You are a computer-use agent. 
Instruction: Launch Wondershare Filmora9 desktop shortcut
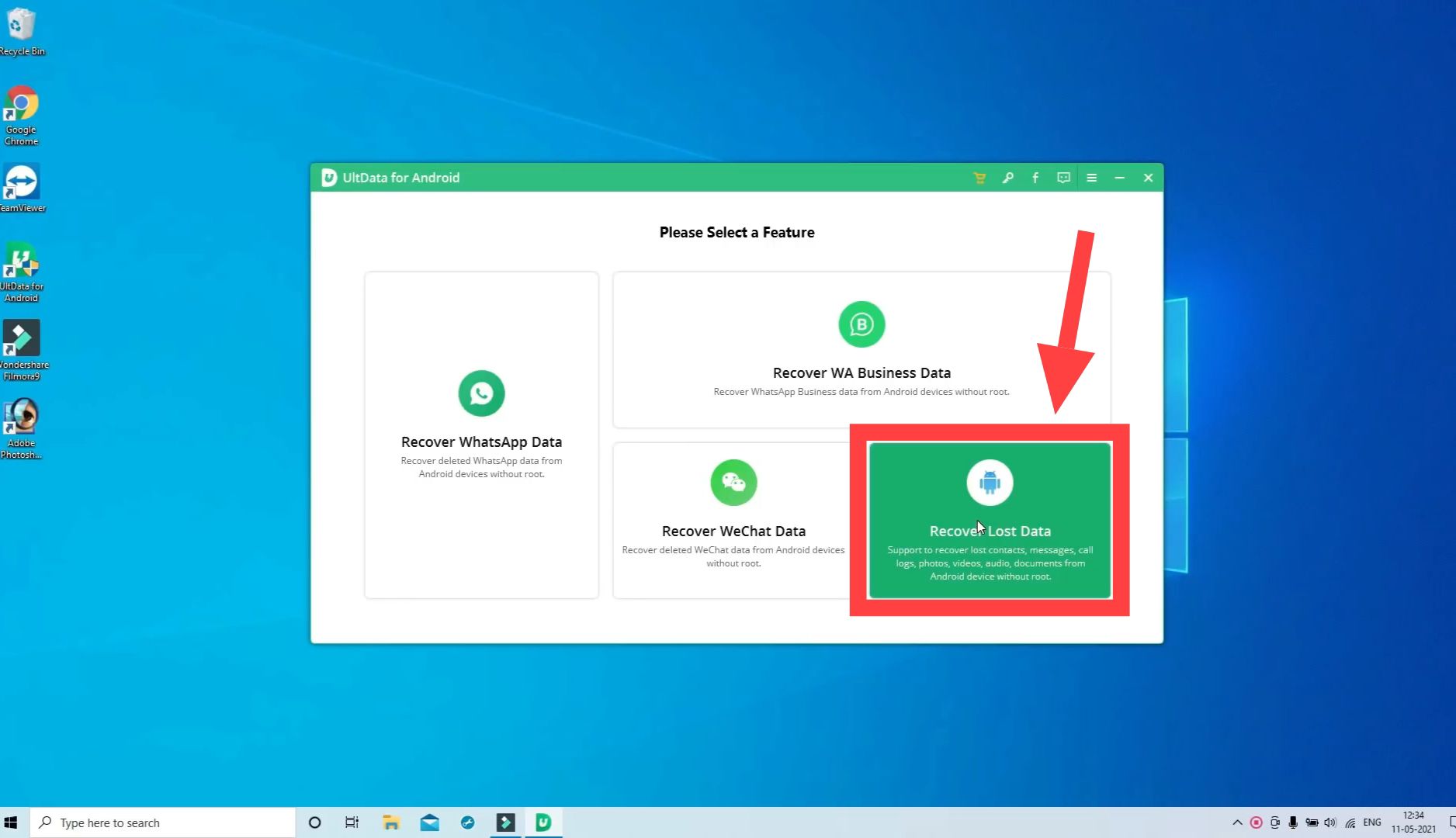22,350
